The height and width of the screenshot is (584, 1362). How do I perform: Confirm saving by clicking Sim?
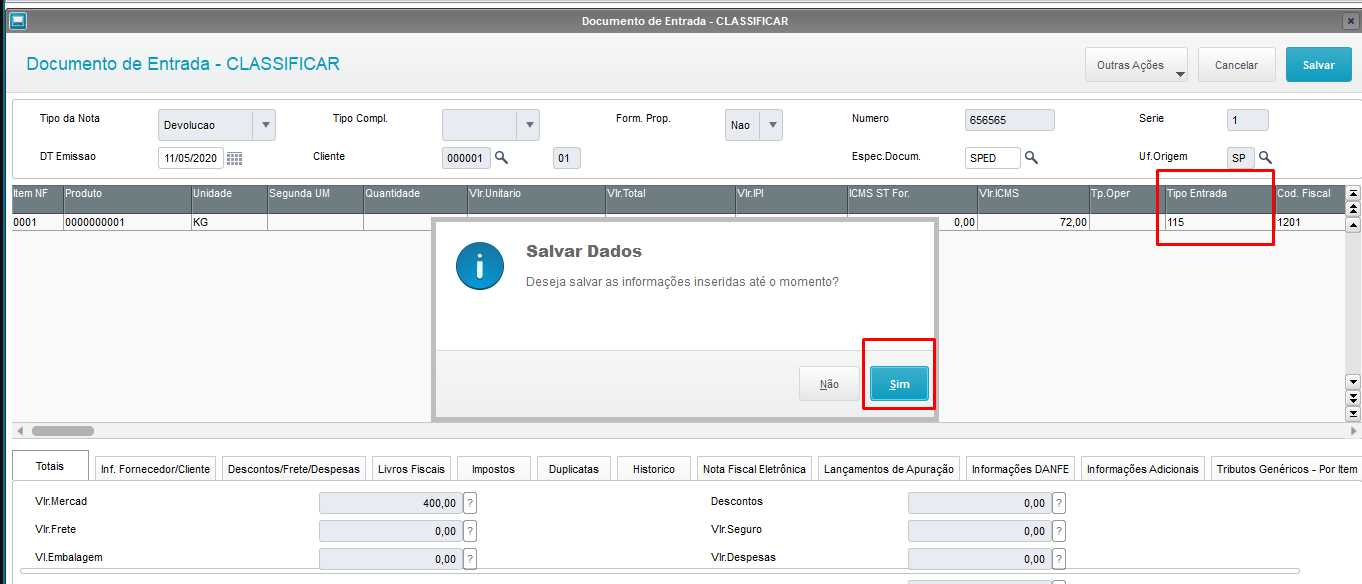[899, 384]
